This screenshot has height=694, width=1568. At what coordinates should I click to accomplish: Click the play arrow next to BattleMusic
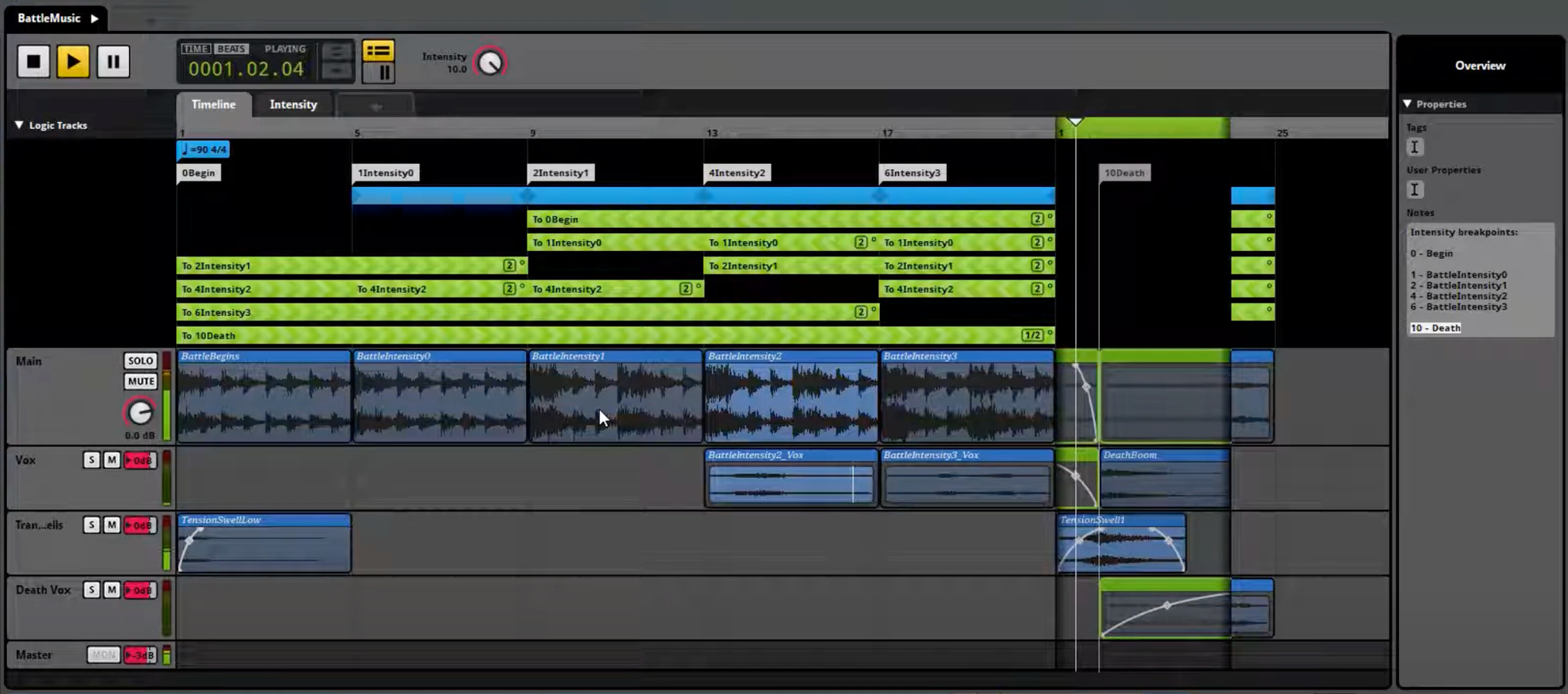coord(94,18)
